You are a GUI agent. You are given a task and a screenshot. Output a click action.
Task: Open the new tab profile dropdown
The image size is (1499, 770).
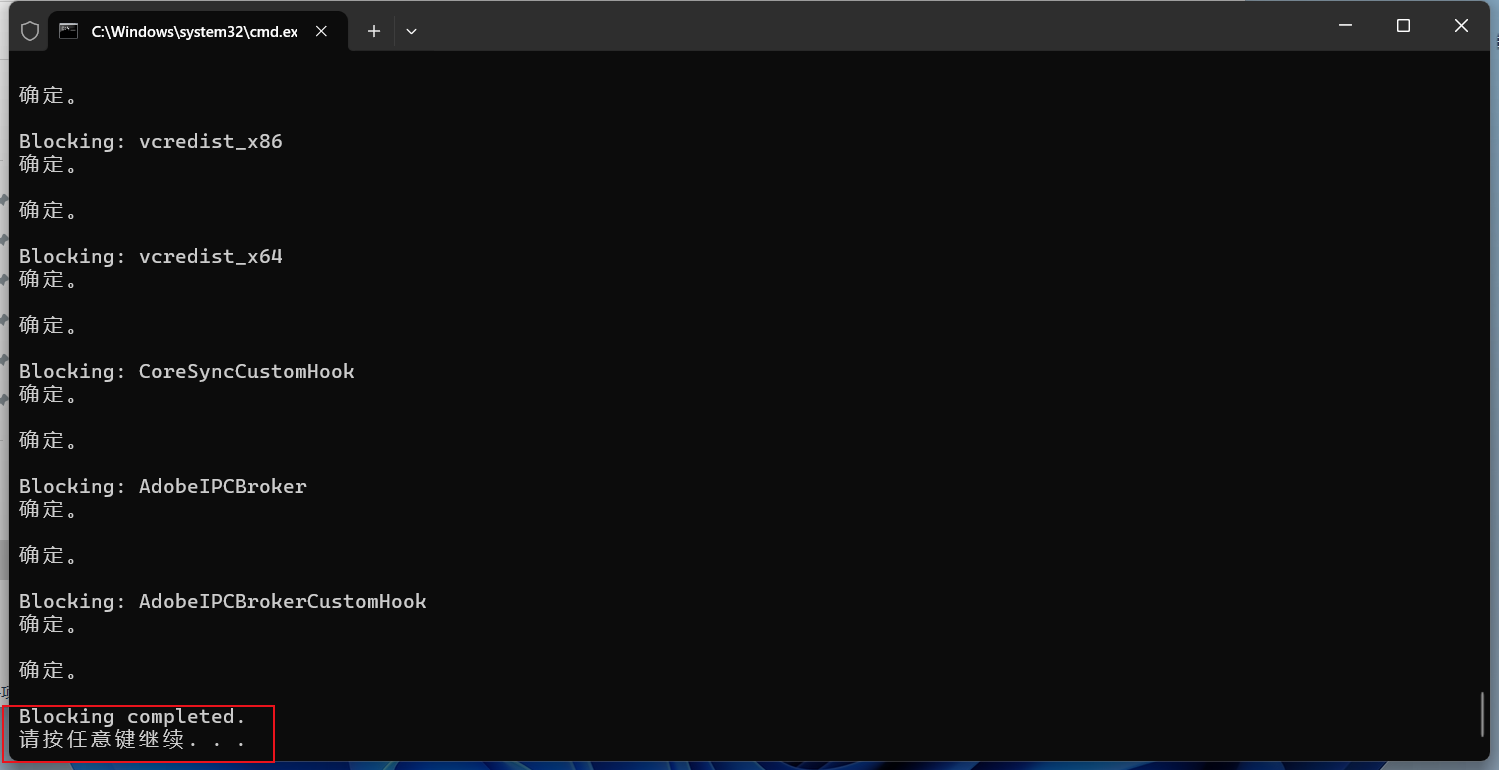pos(411,31)
